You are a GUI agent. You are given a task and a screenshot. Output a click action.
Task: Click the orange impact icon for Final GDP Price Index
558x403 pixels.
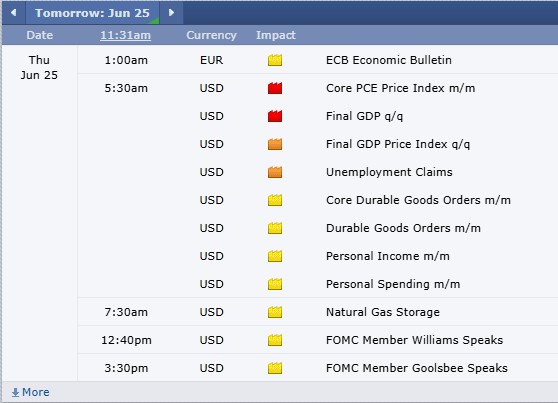pyautogui.click(x=275, y=144)
